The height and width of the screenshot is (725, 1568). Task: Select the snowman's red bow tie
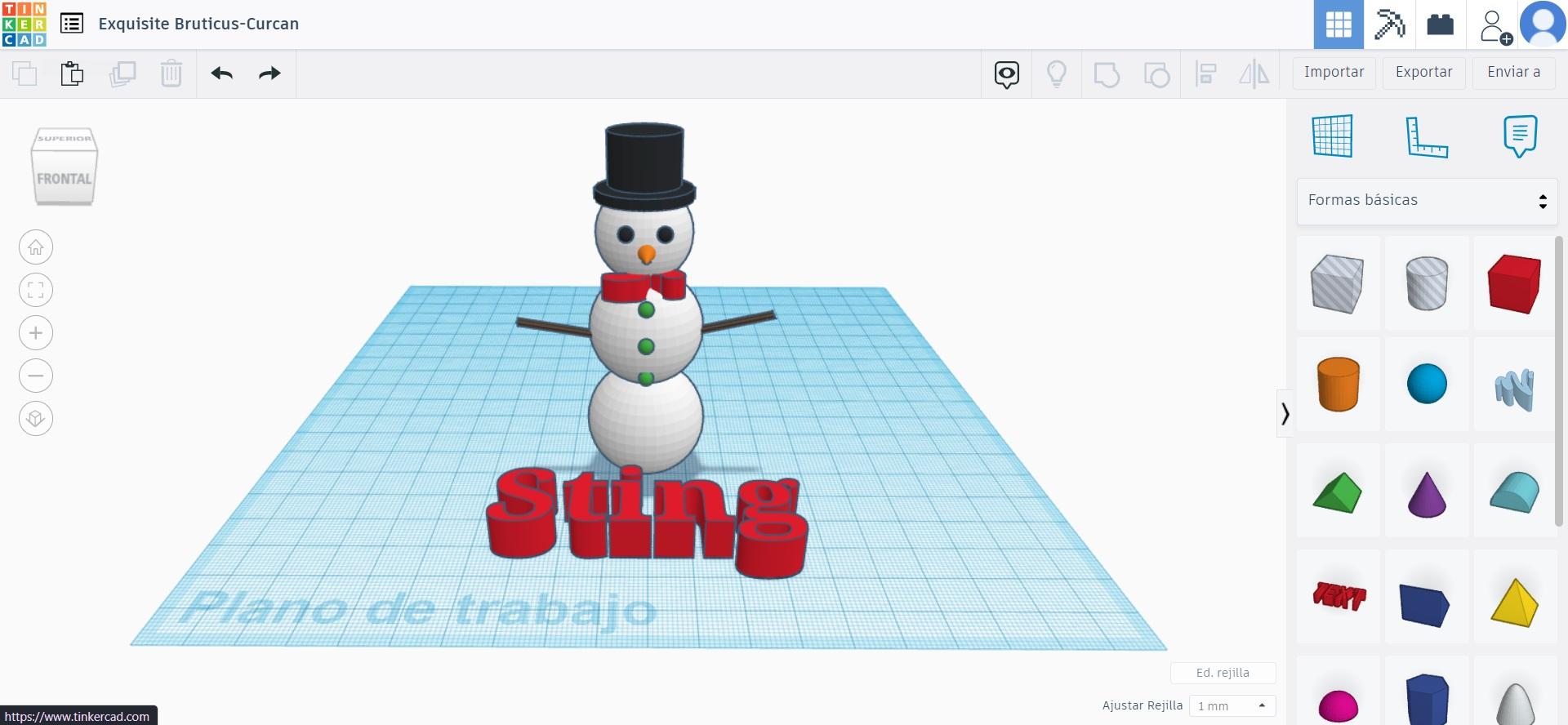[644, 287]
